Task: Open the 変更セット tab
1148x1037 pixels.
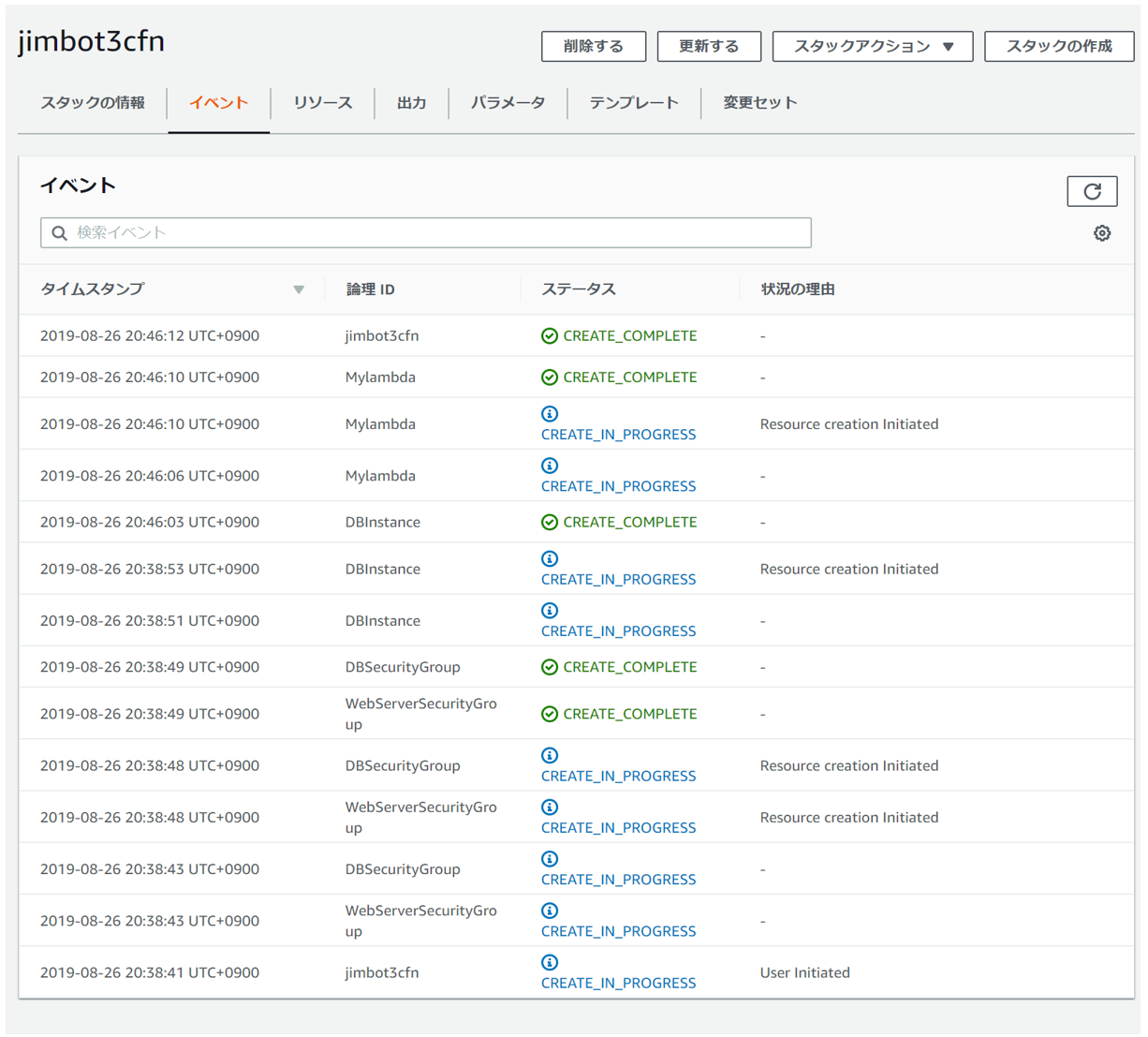Action: (759, 103)
